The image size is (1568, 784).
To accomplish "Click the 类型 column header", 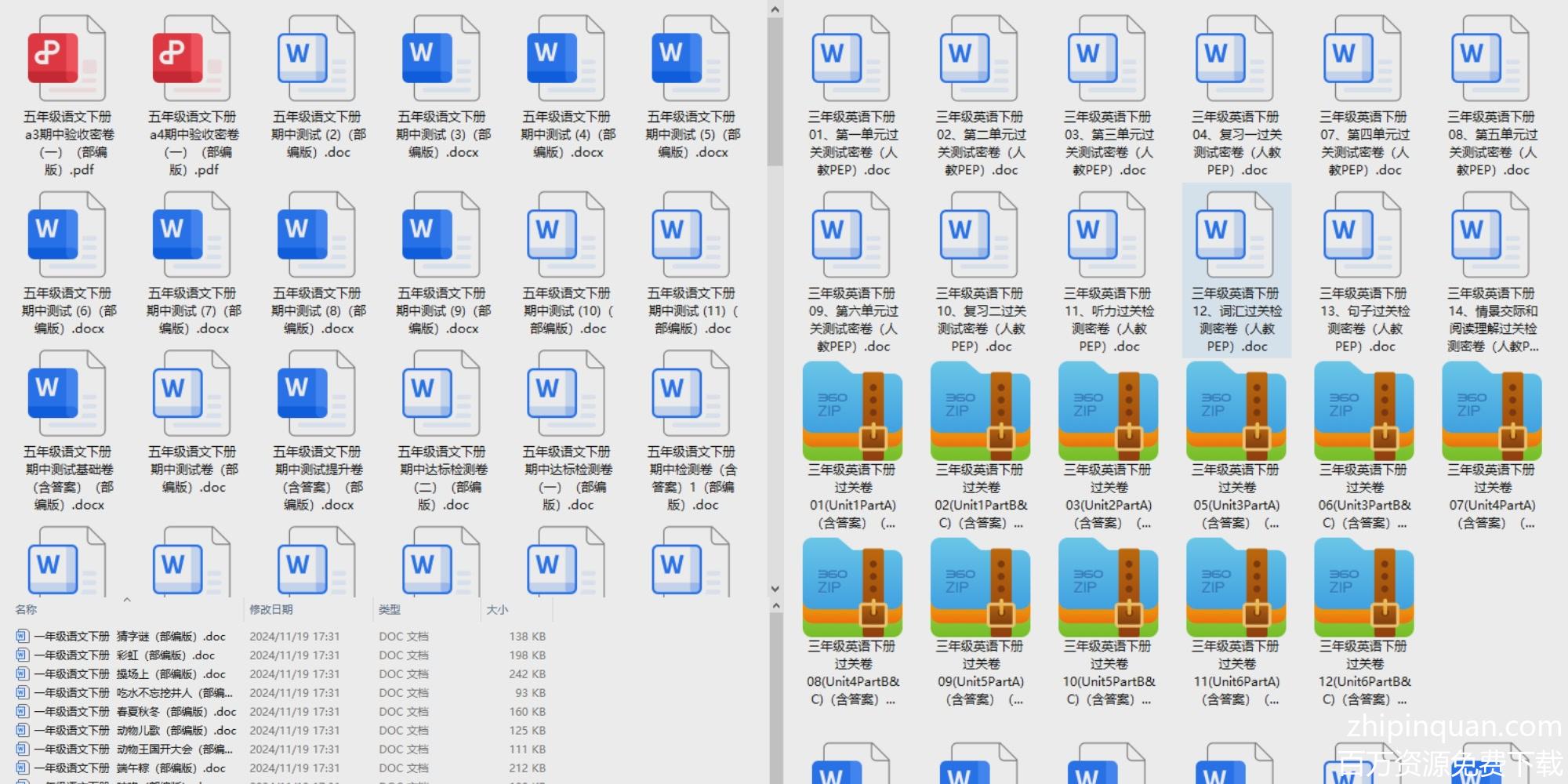I will pos(390,609).
